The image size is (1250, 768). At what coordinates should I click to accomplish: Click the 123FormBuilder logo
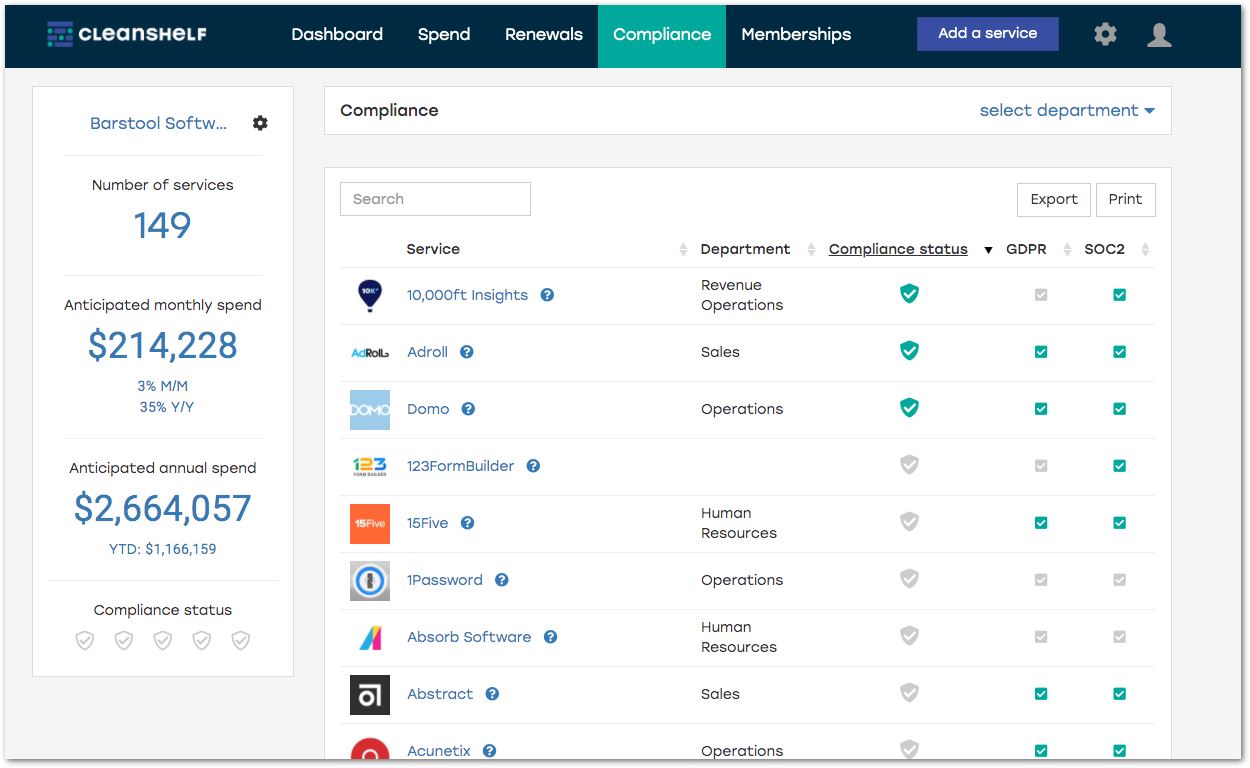(x=370, y=466)
